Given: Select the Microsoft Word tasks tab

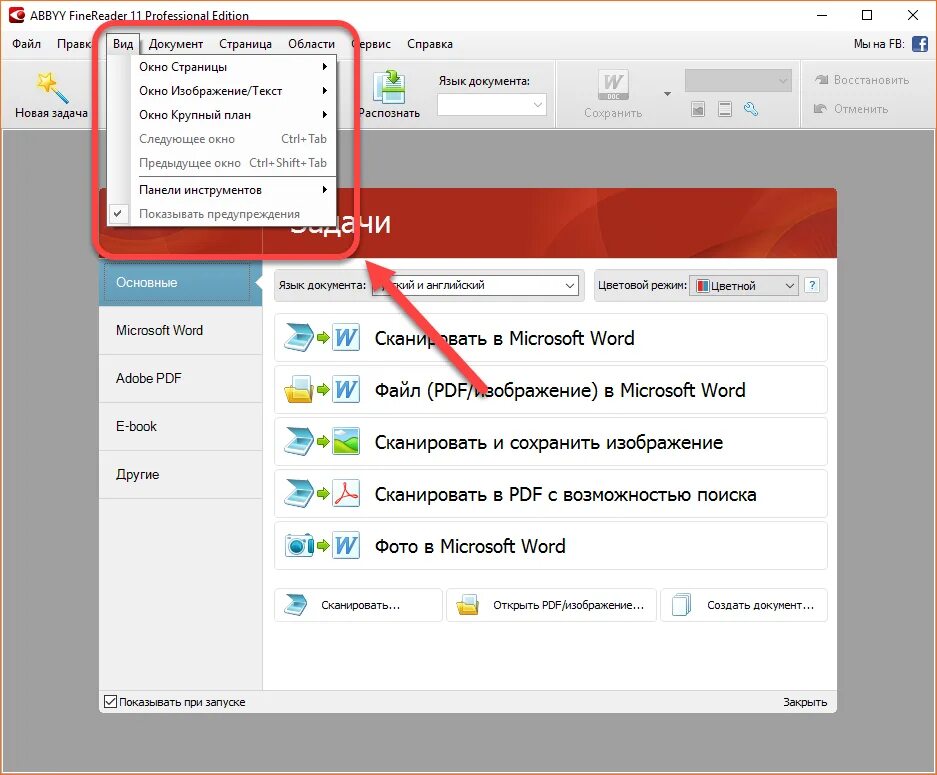Looking at the screenshot, I should pos(180,330).
